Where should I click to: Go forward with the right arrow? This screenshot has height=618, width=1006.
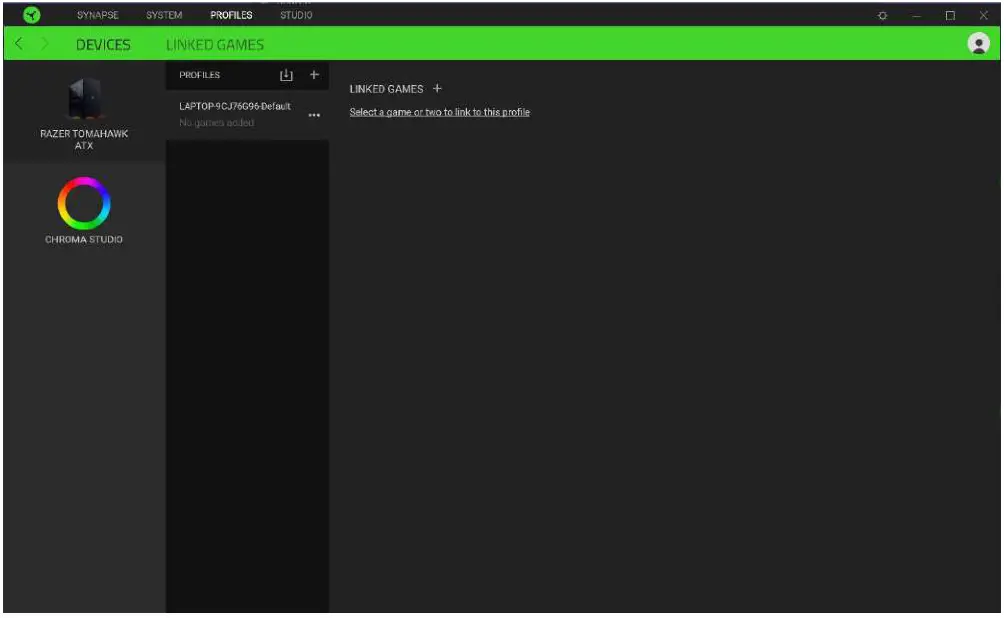click(x=44, y=44)
